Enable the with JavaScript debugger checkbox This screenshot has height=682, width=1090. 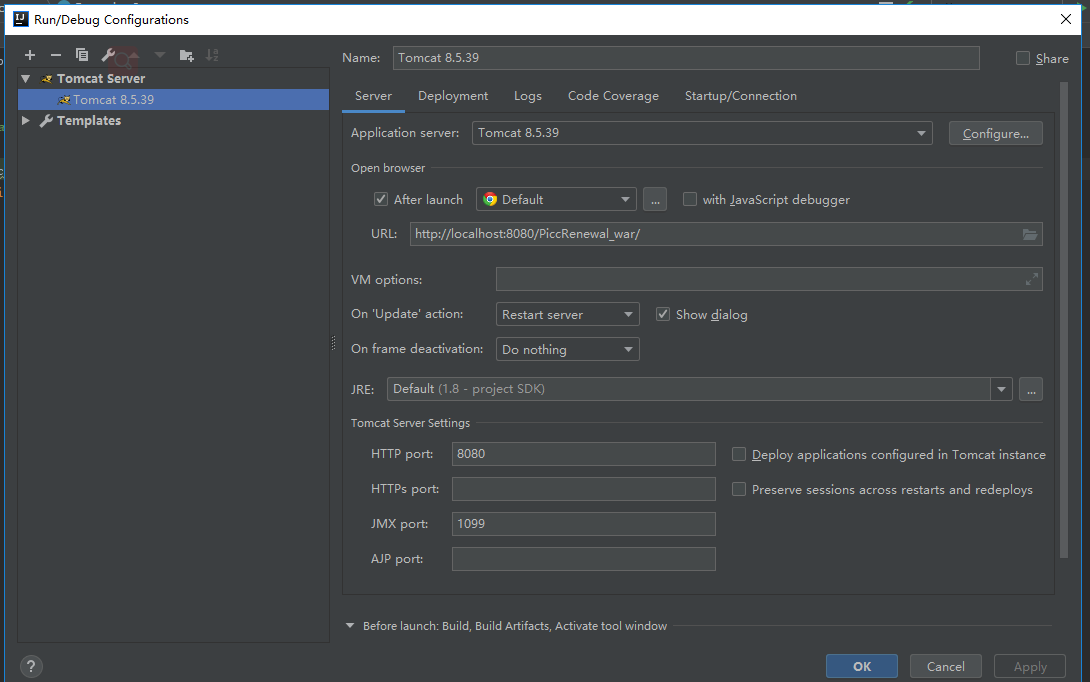pyautogui.click(x=690, y=199)
